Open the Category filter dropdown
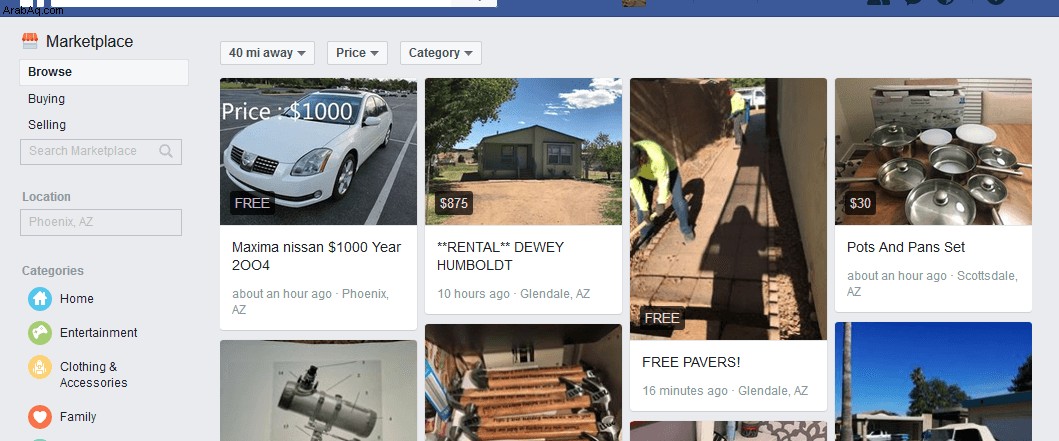 (440, 53)
